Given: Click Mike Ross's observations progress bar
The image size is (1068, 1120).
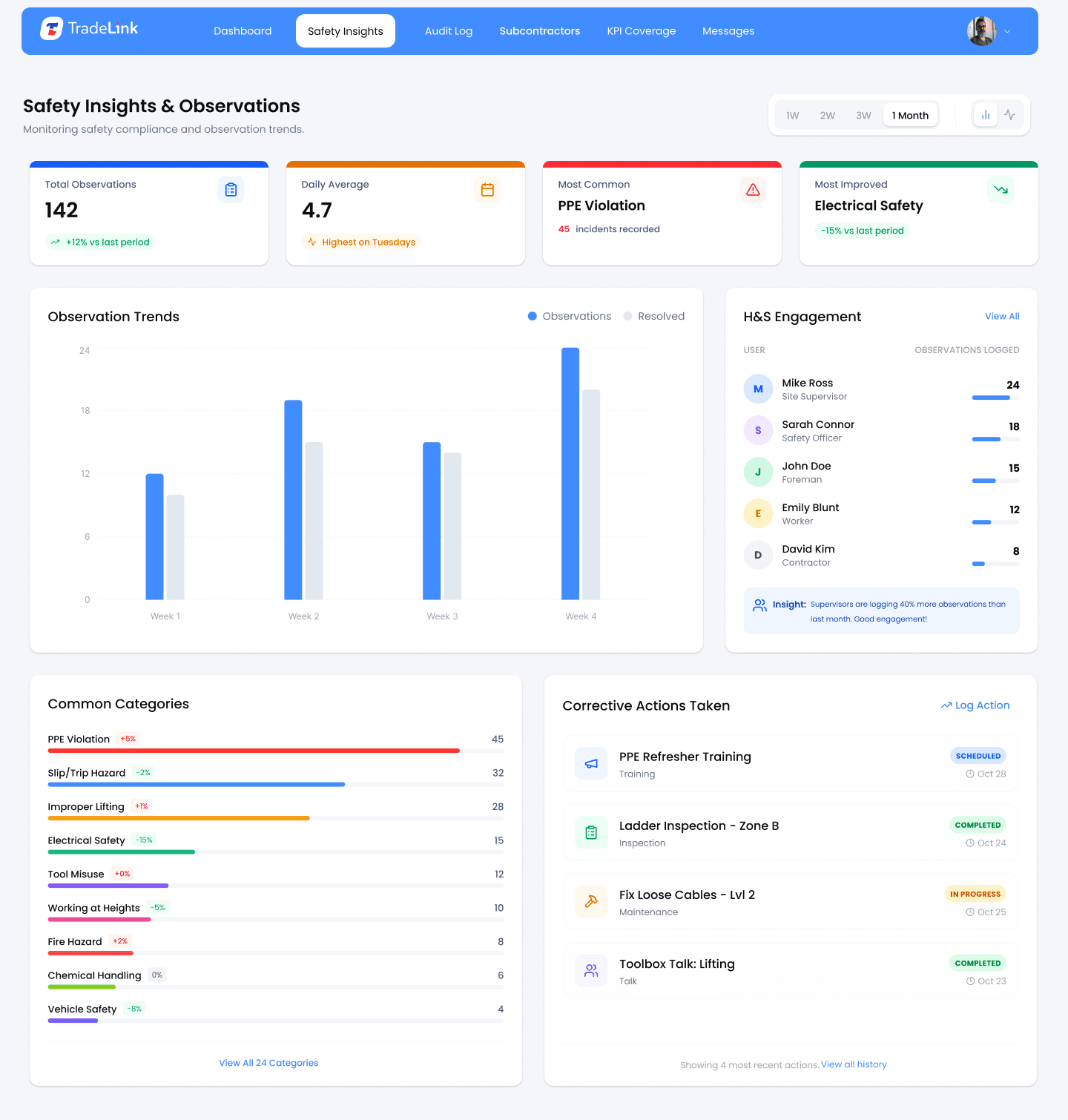Looking at the screenshot, I should tap(995, 398).
